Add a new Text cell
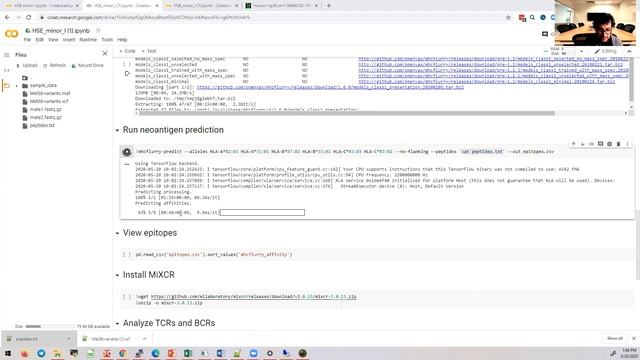This screenshot has width=640, height=360. pyautogui.click(x=149, y=51)
